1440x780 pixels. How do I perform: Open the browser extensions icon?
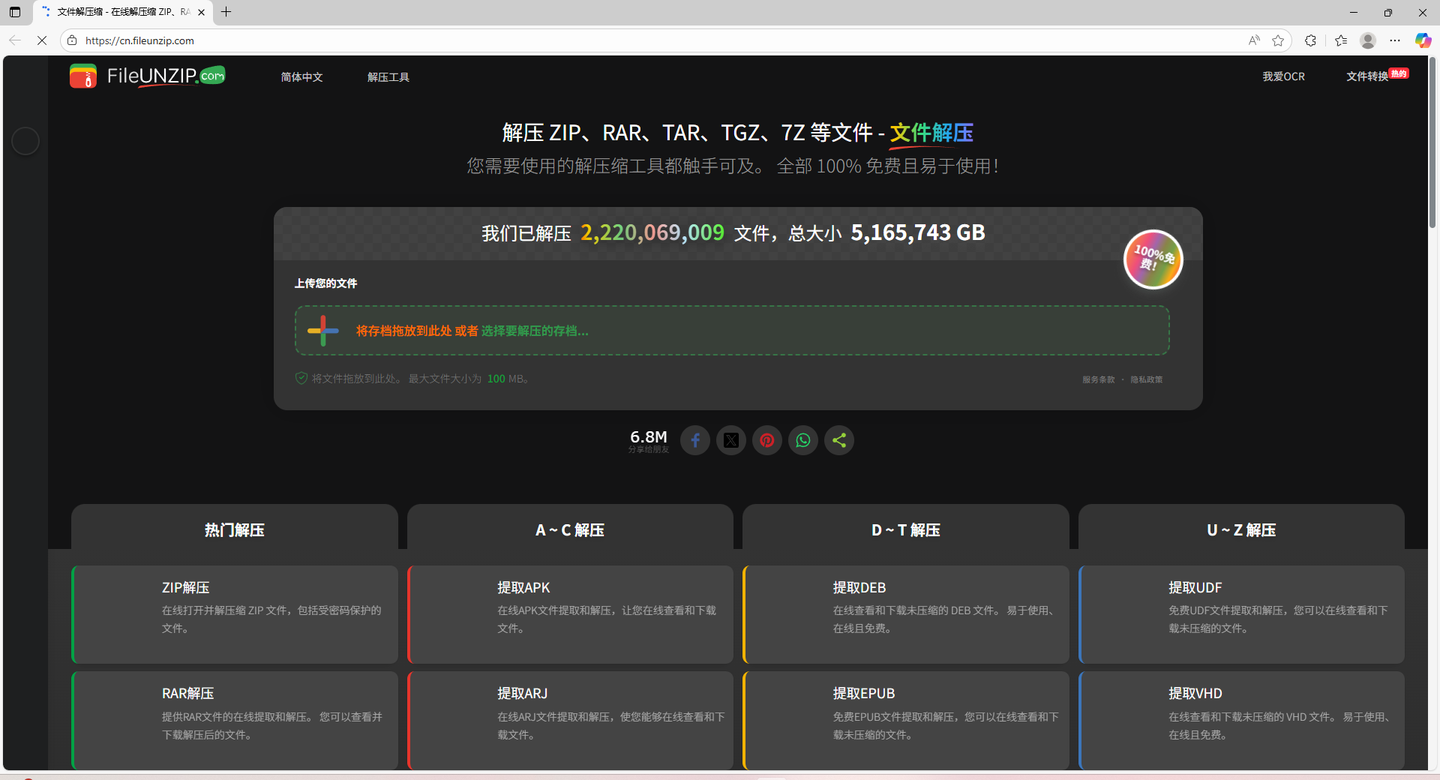click(x=1311, y=41)
